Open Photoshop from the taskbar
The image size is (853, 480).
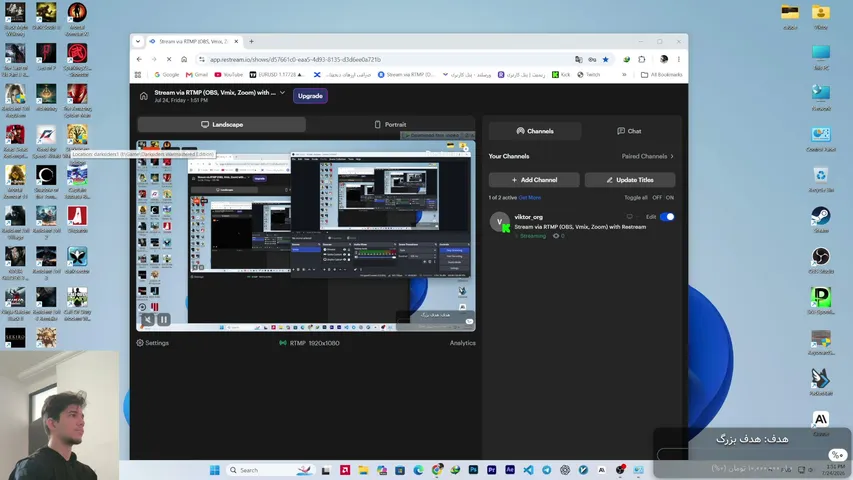[x=473, y=470]
